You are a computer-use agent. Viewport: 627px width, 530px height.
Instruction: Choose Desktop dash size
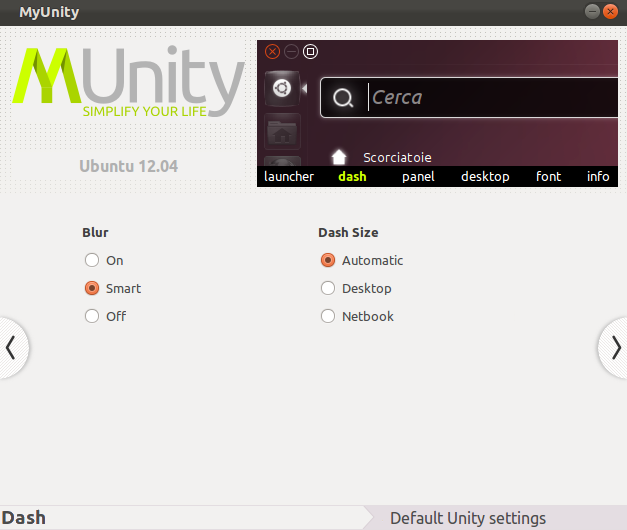pyautogui.click(x=328, y=288)
